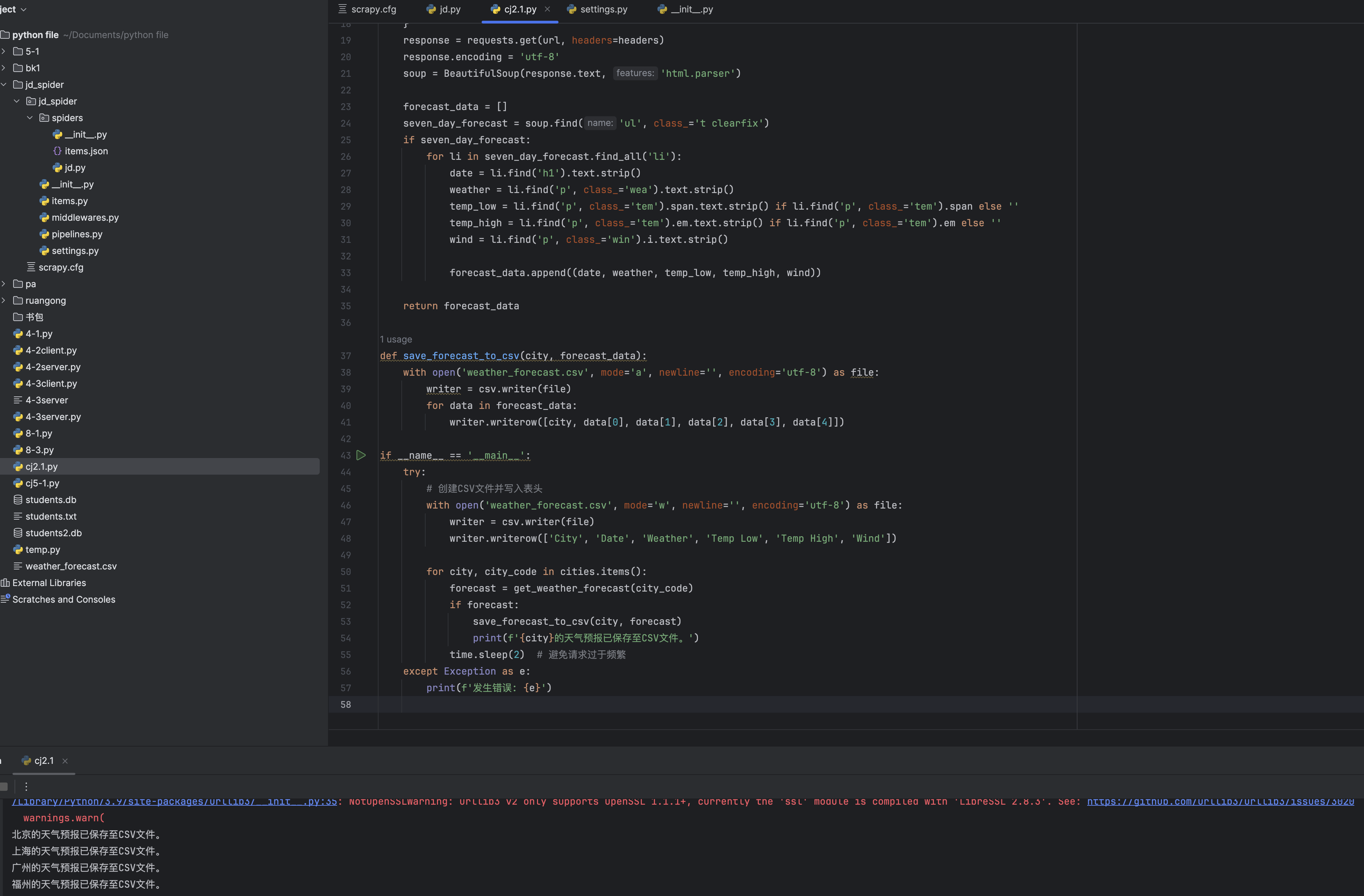This screenshot has height=896, width=1364.
Task: Open the run console more options menu
Action: 26,787
